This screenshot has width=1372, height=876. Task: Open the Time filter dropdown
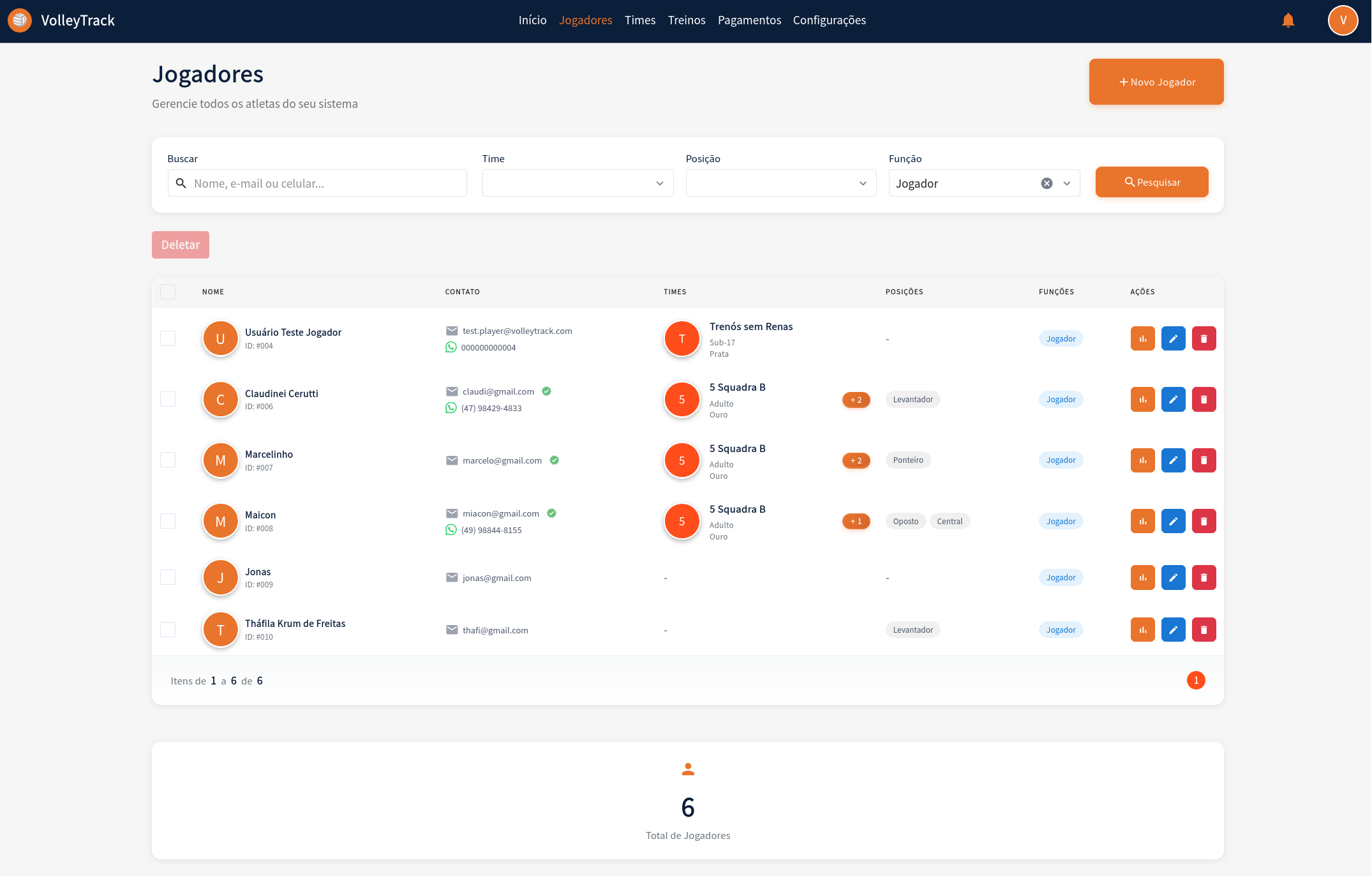click(578, 184)
